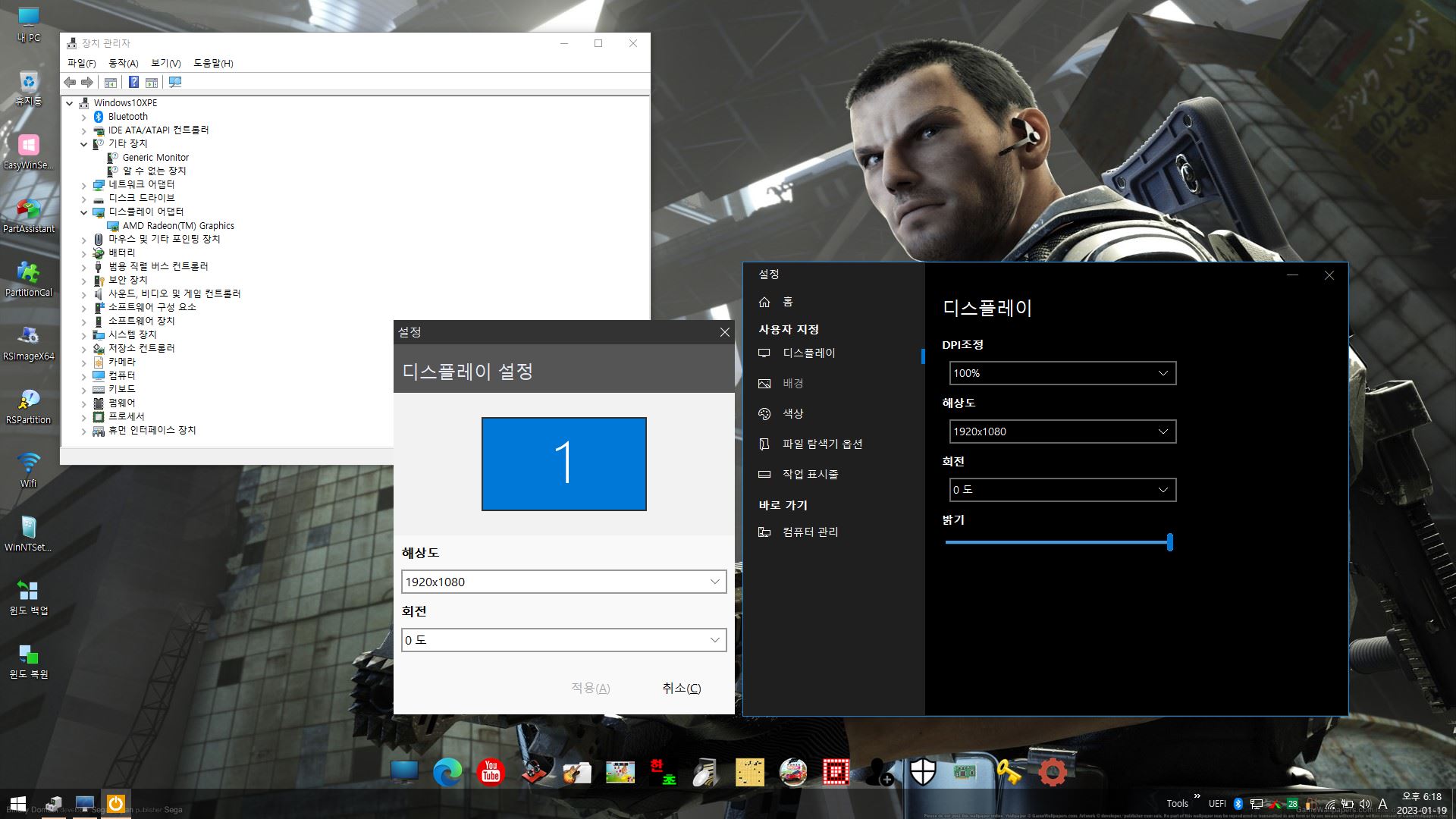Open the 동작(A) menu
The image size is (1456, 819).
(x=123, y=63)
